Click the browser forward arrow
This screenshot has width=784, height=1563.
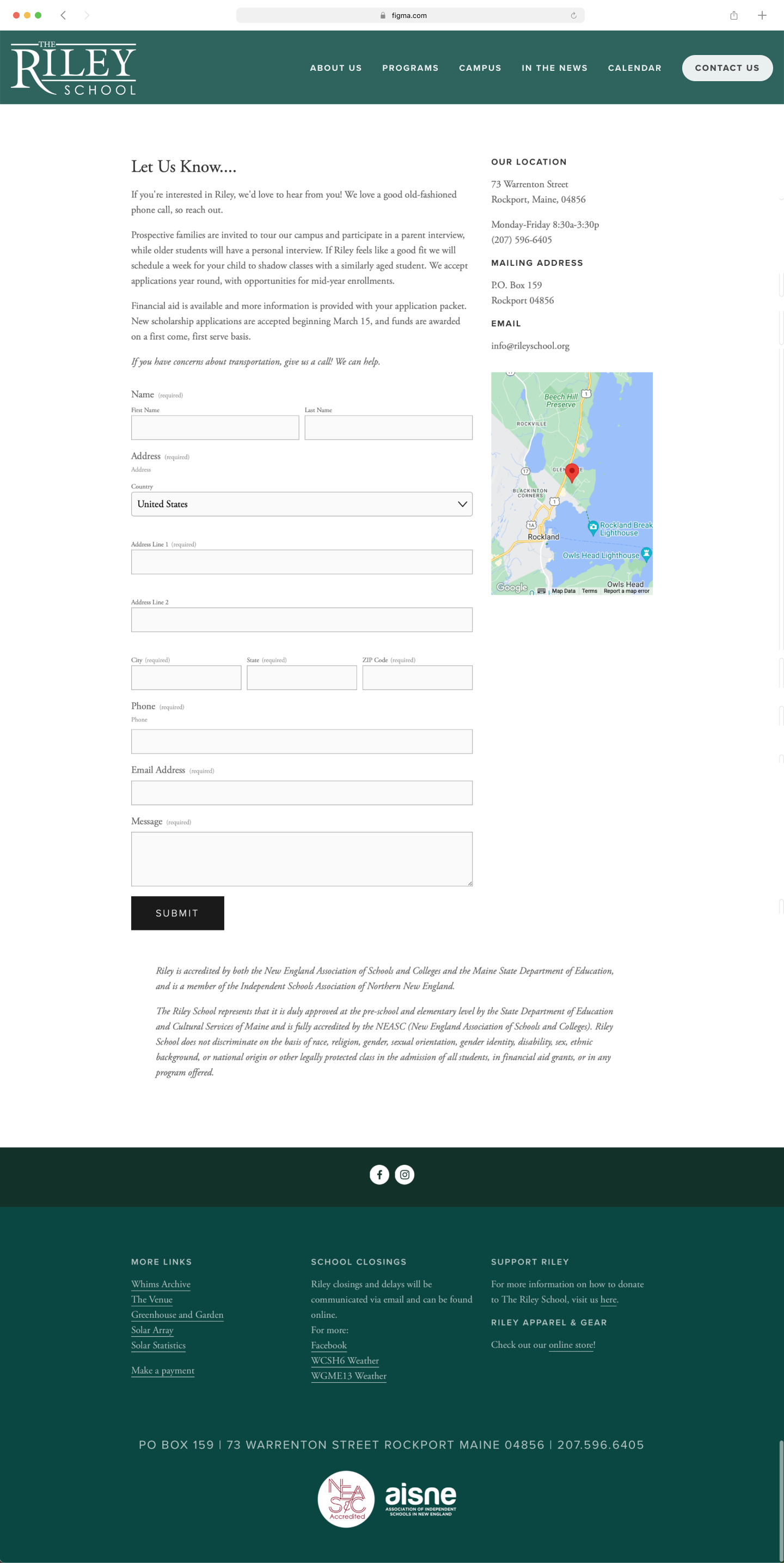tap(87, 15)
